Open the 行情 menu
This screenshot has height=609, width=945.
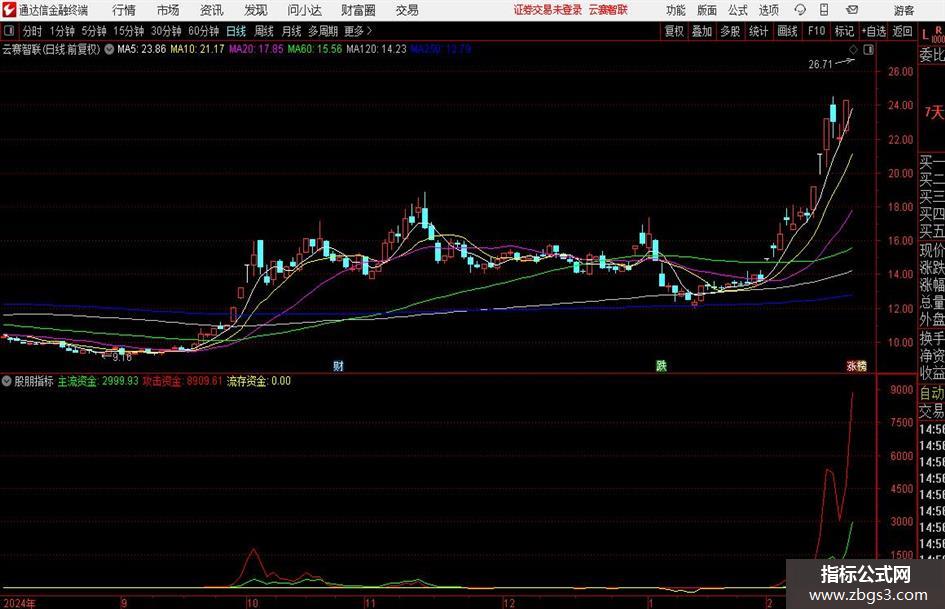[x=124, y=10]
